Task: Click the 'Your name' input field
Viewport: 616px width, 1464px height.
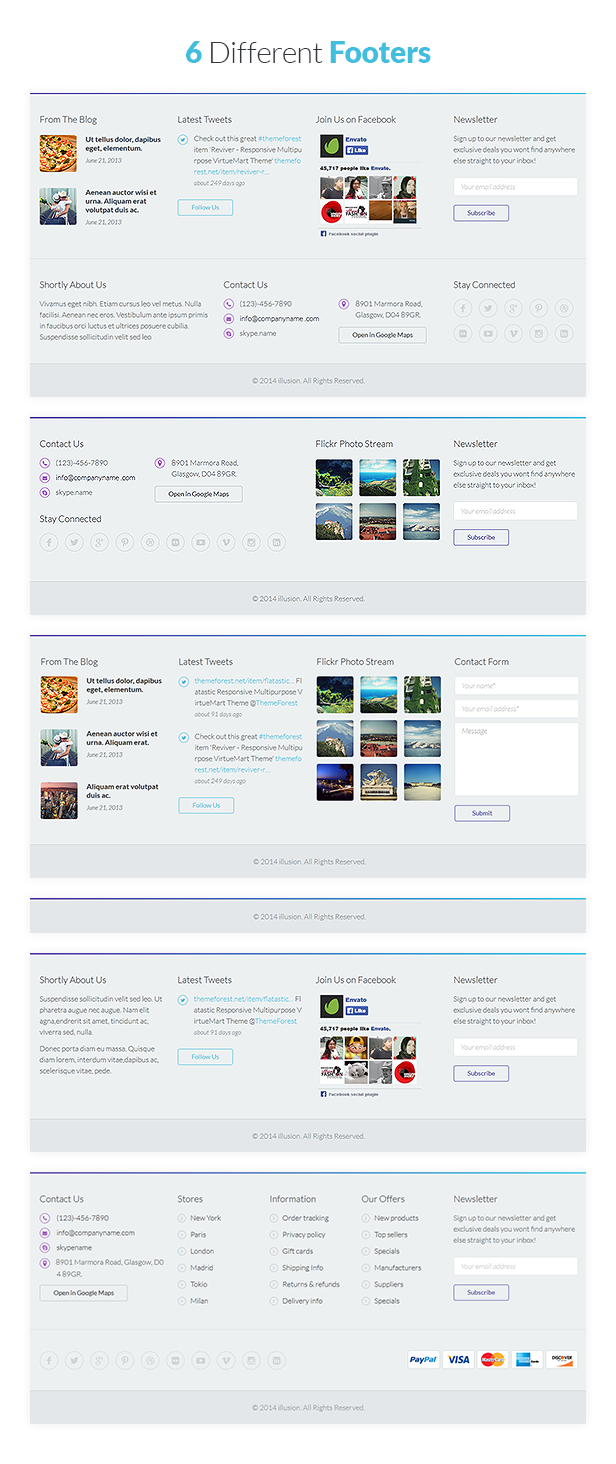Action: (516, 686)
